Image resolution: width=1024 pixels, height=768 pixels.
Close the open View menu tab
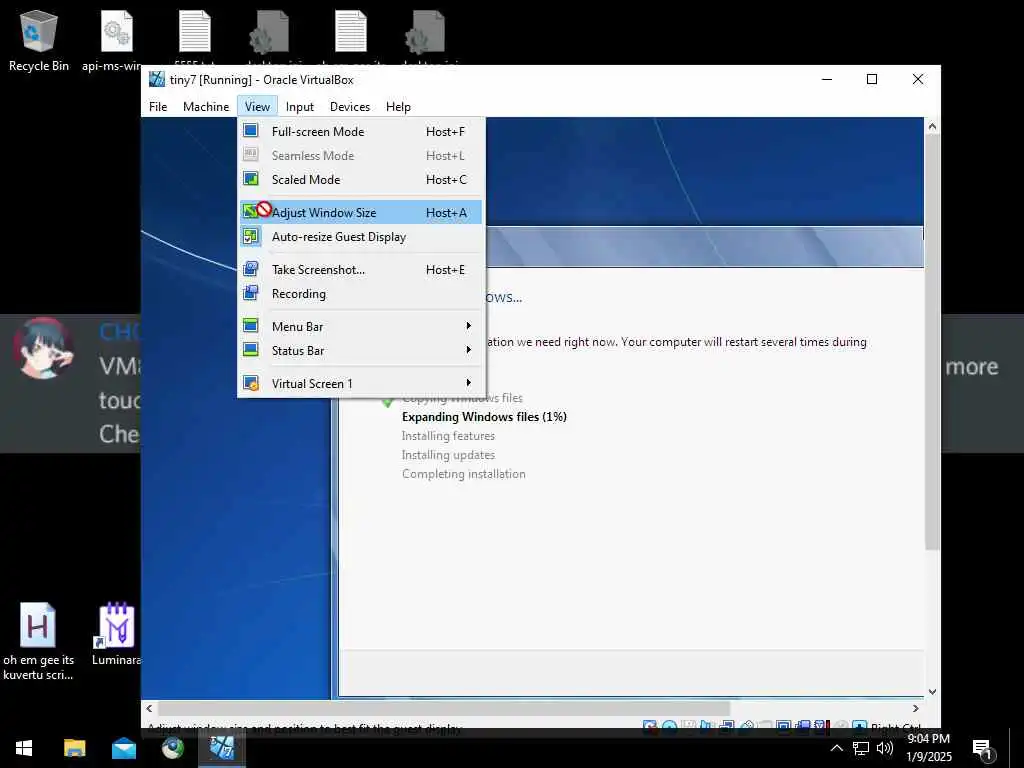coord(257,106)
